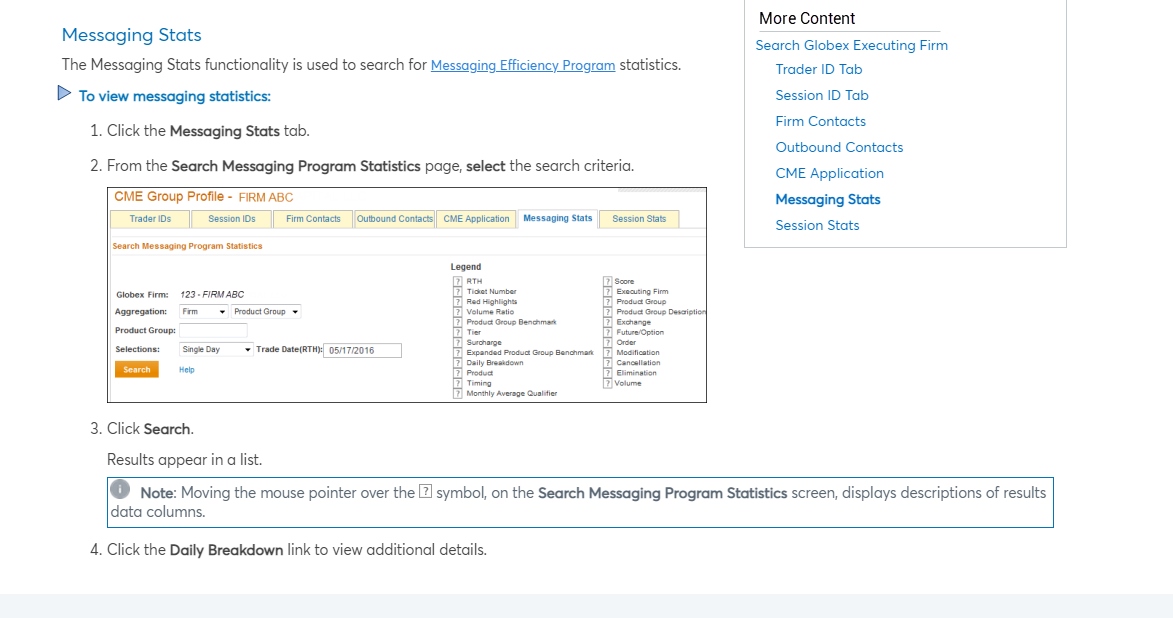The image size is (1173, 618).
Task: Click the help icon next to Cancellation
Action: click(x=607, y=363)
